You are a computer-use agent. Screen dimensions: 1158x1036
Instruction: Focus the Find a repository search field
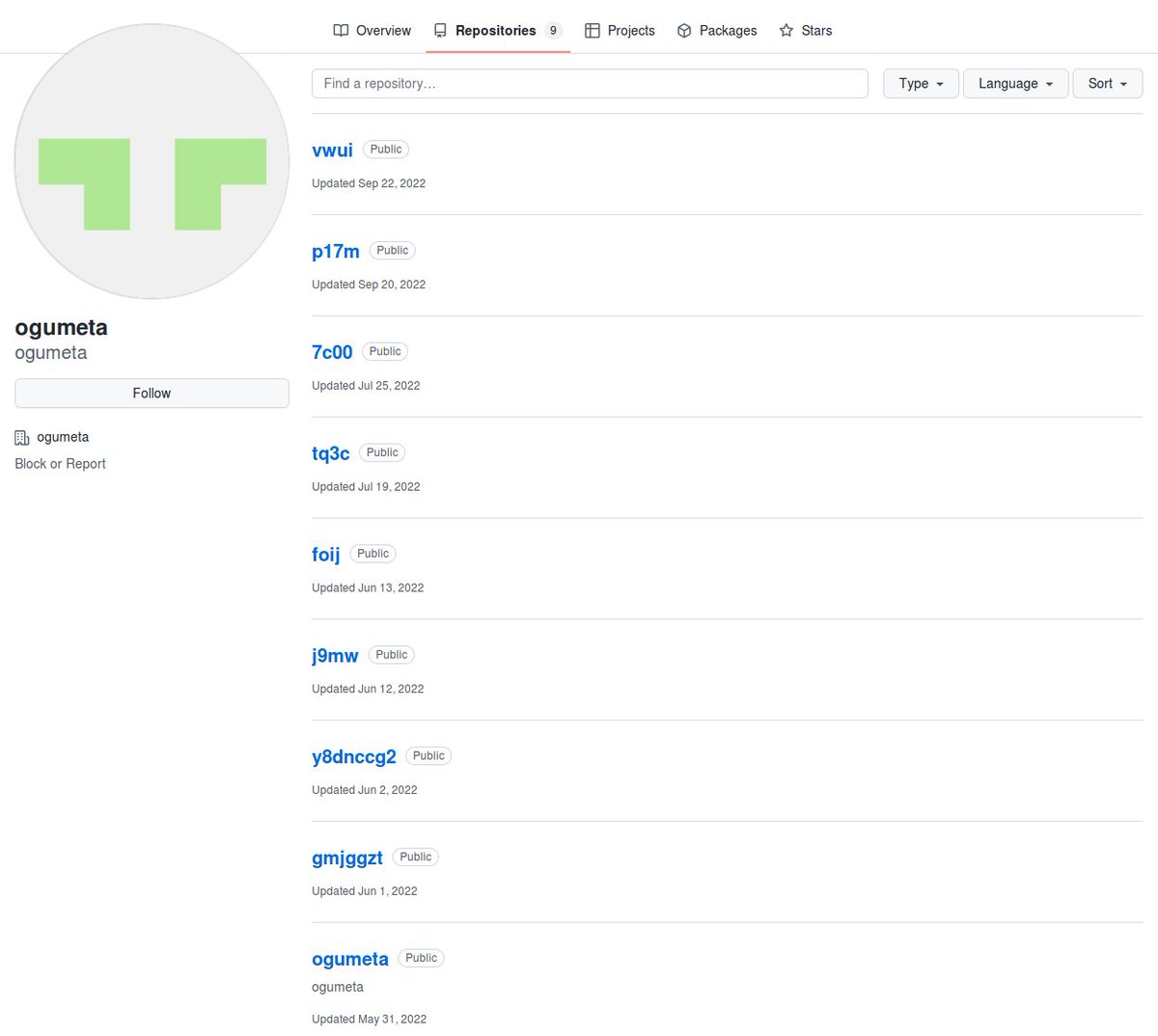[x=590, y=84]
